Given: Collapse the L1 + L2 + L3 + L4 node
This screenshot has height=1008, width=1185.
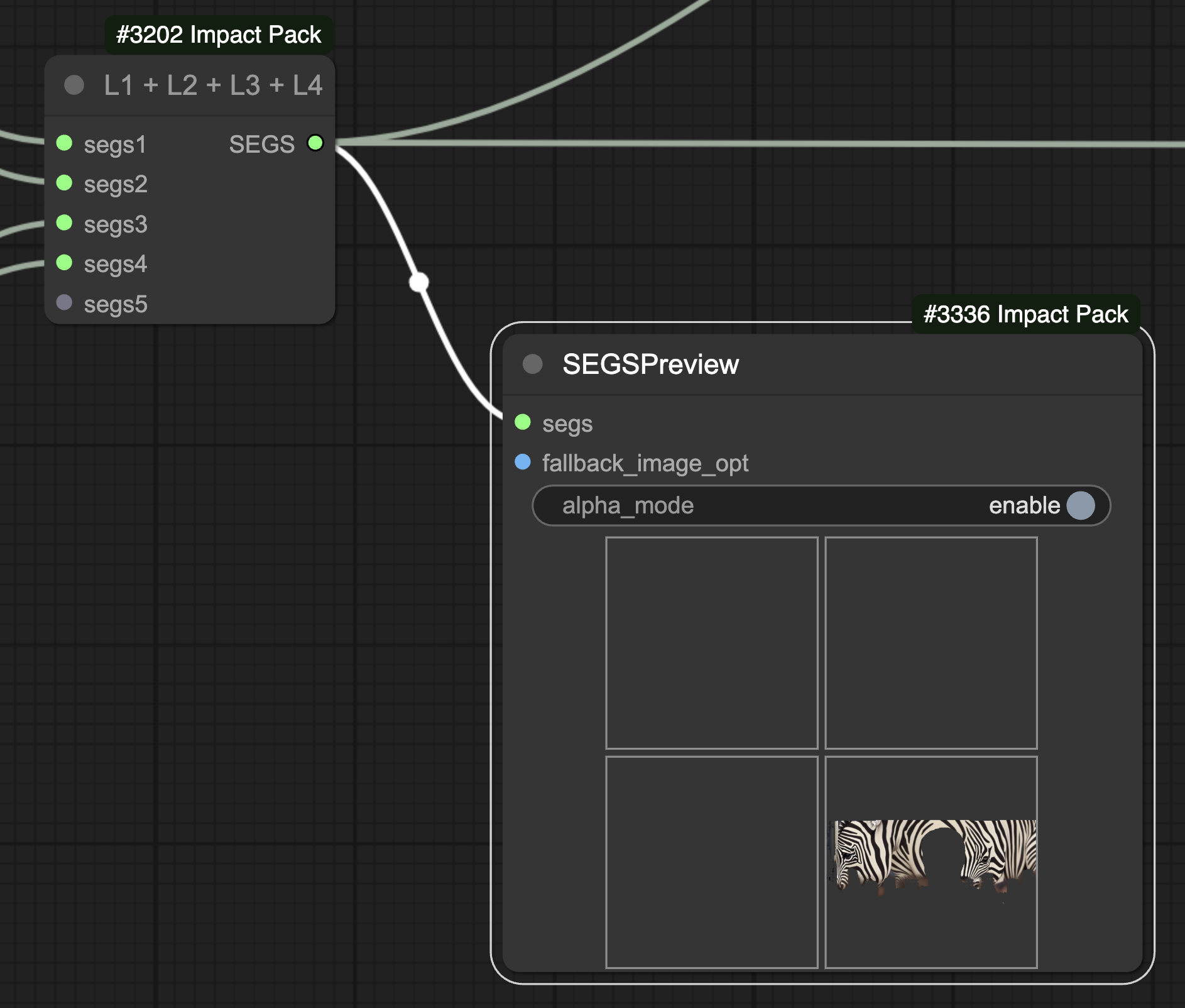Looking at the screenshot, I should (x=75, y=85).
